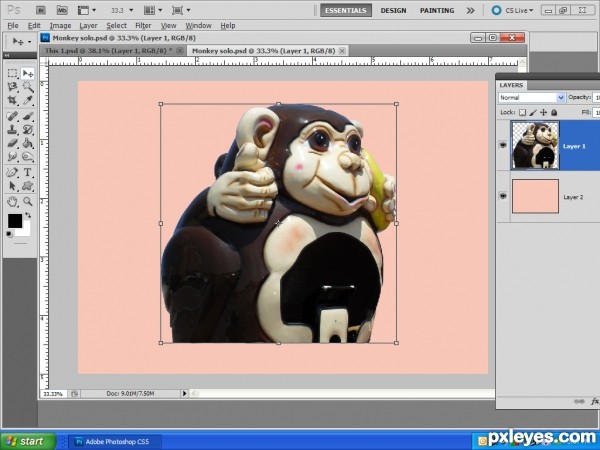600x450 pixels.
Task: Swap foreground and background colors
Action: point(28,215)
